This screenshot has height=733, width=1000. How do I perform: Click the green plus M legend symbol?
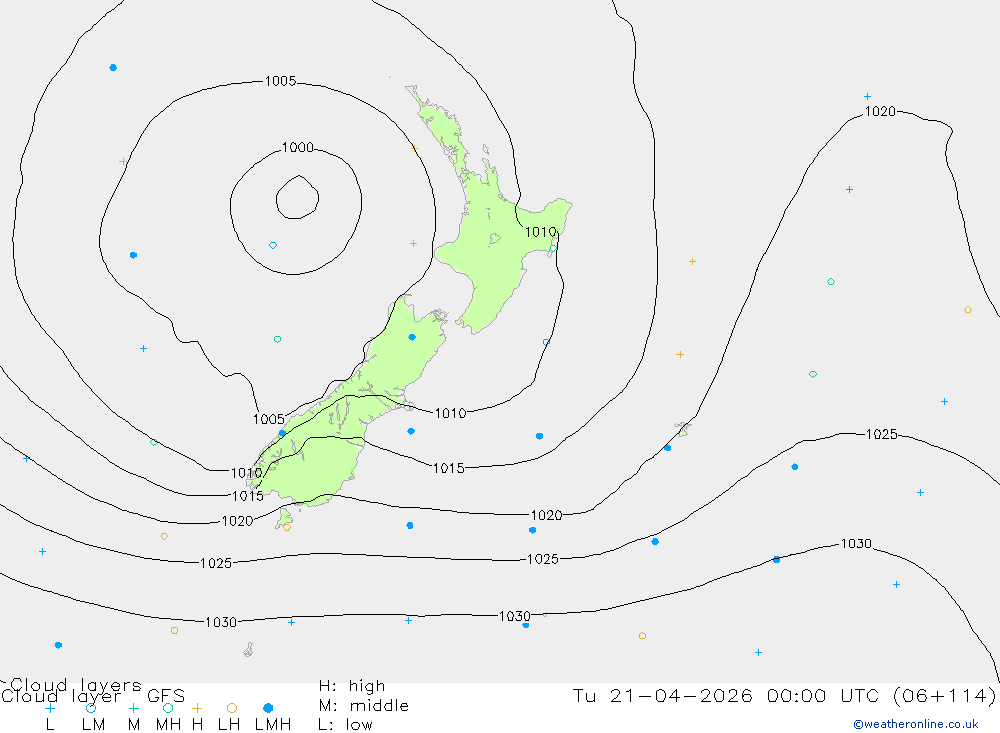pyautogui.click(x=133, y=708)
